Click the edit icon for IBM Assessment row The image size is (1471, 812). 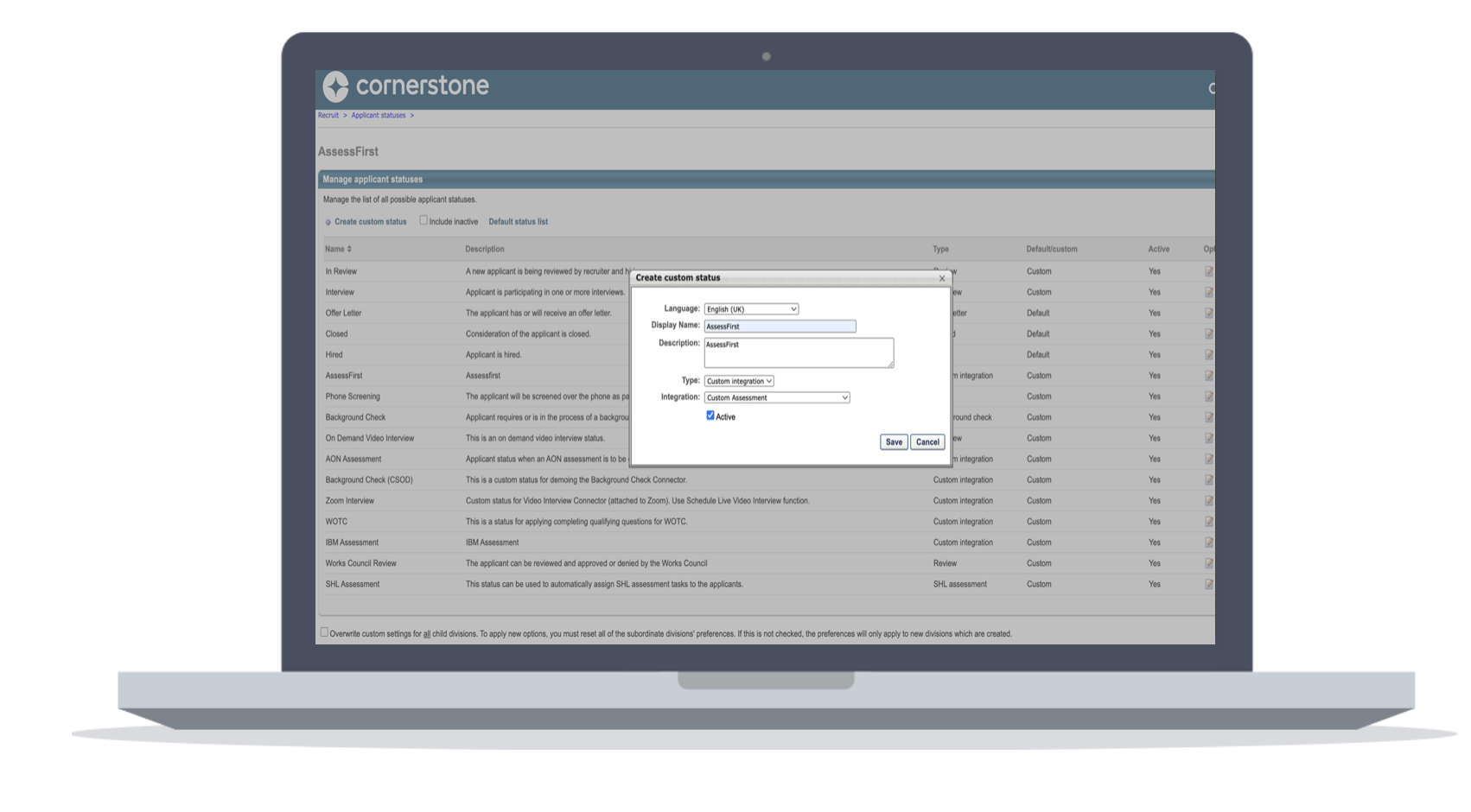click(x=1208, y=542)
